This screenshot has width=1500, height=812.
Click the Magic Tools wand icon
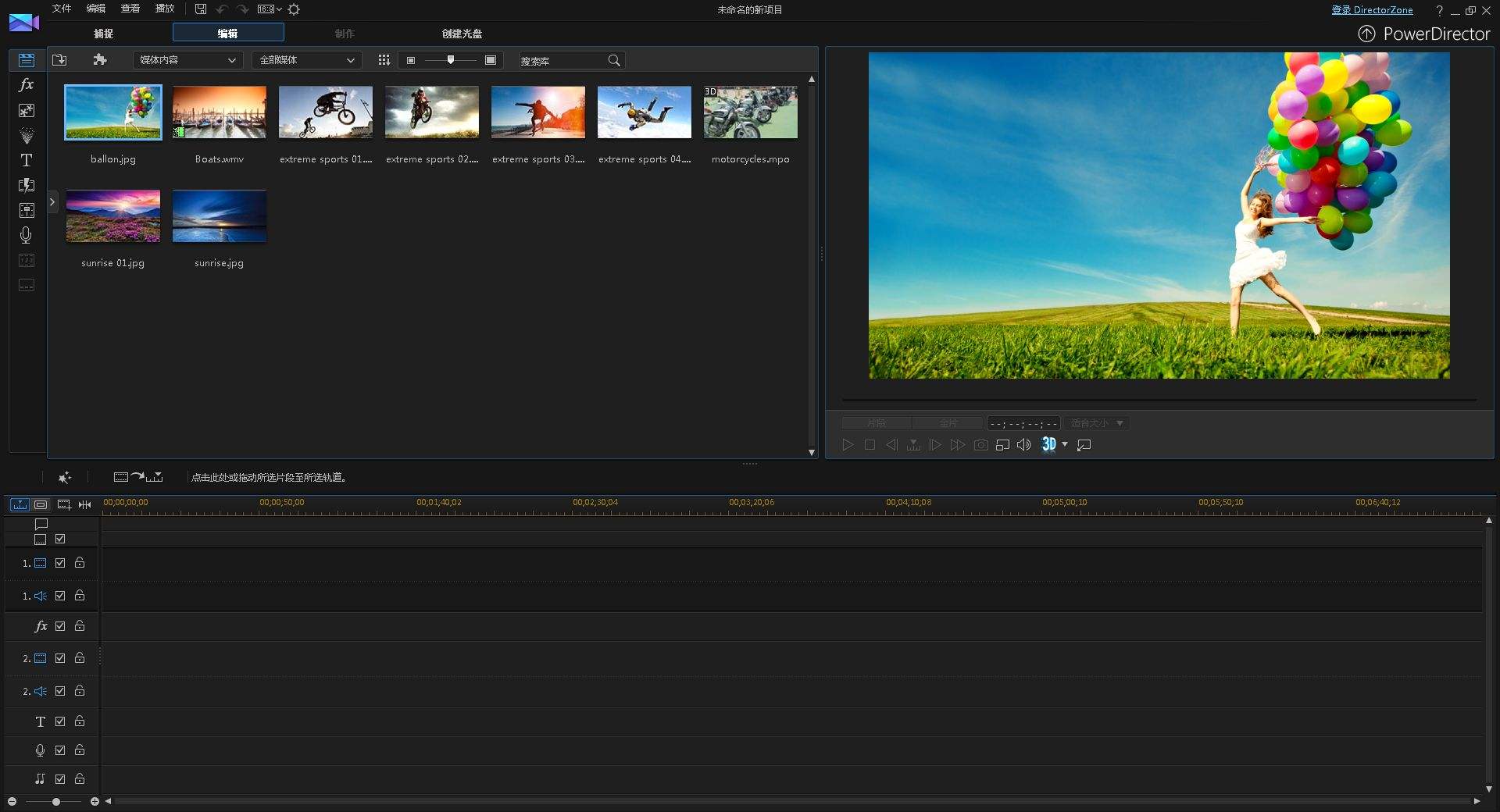click(65, 477)
